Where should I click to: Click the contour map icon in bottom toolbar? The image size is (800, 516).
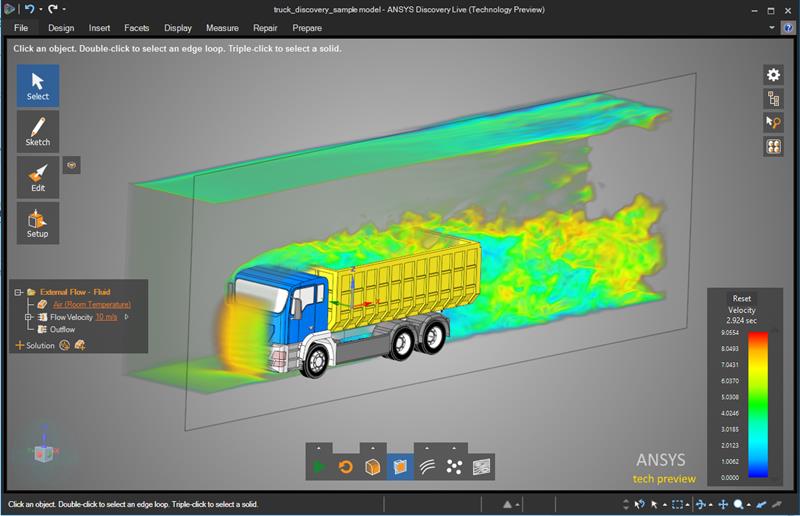pyautogui.click(x=481, y=467)
